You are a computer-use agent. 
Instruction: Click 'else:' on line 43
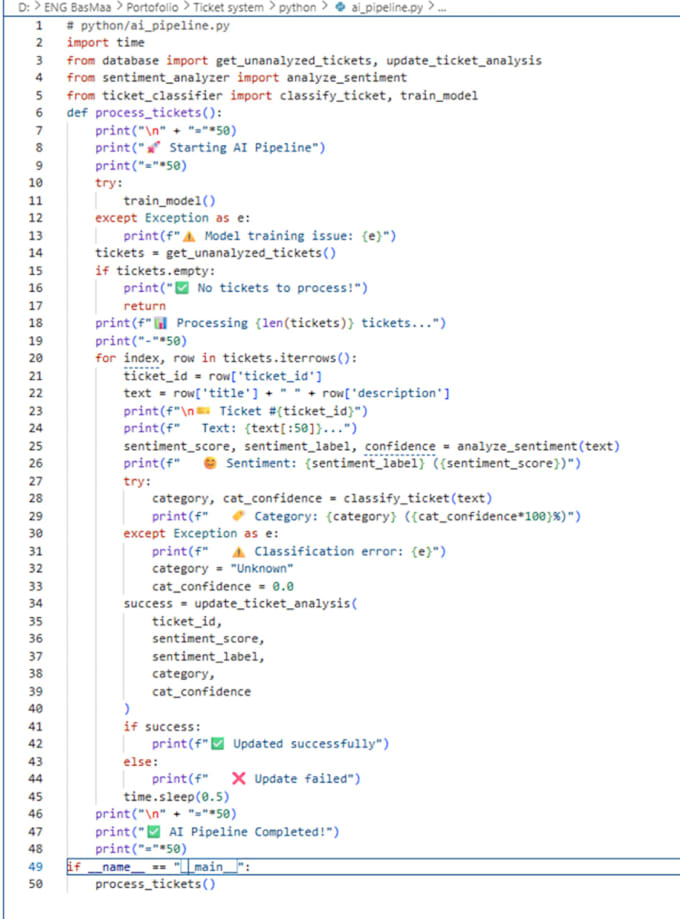pyautogui.click(x=141, y=761)
